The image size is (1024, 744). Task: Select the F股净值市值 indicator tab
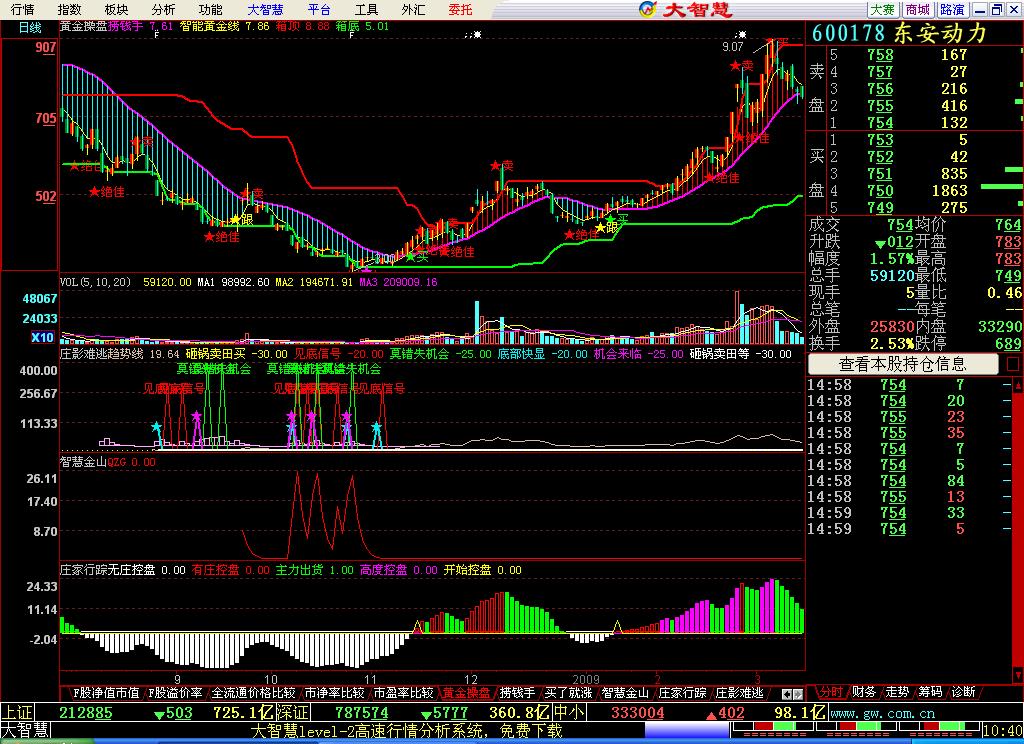[x=106, y=692]
